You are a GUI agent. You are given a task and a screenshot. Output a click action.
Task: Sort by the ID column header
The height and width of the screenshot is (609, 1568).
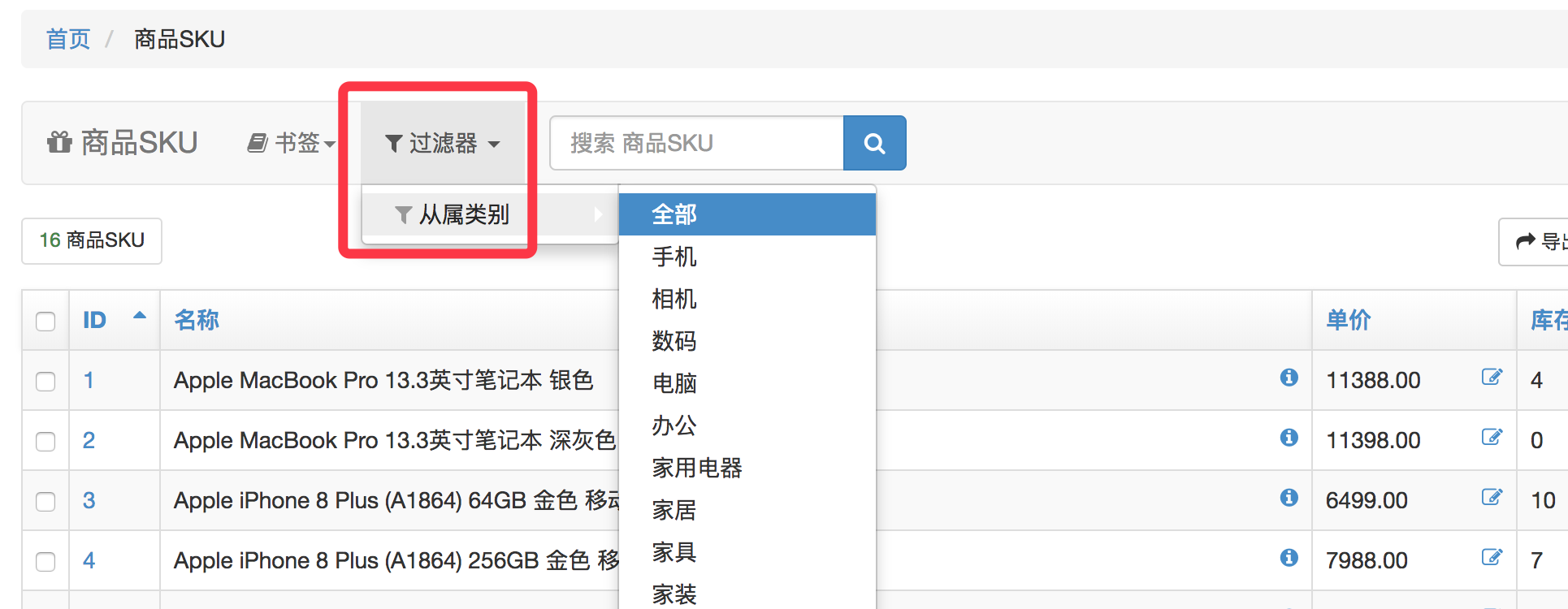(x=94, y=320)
